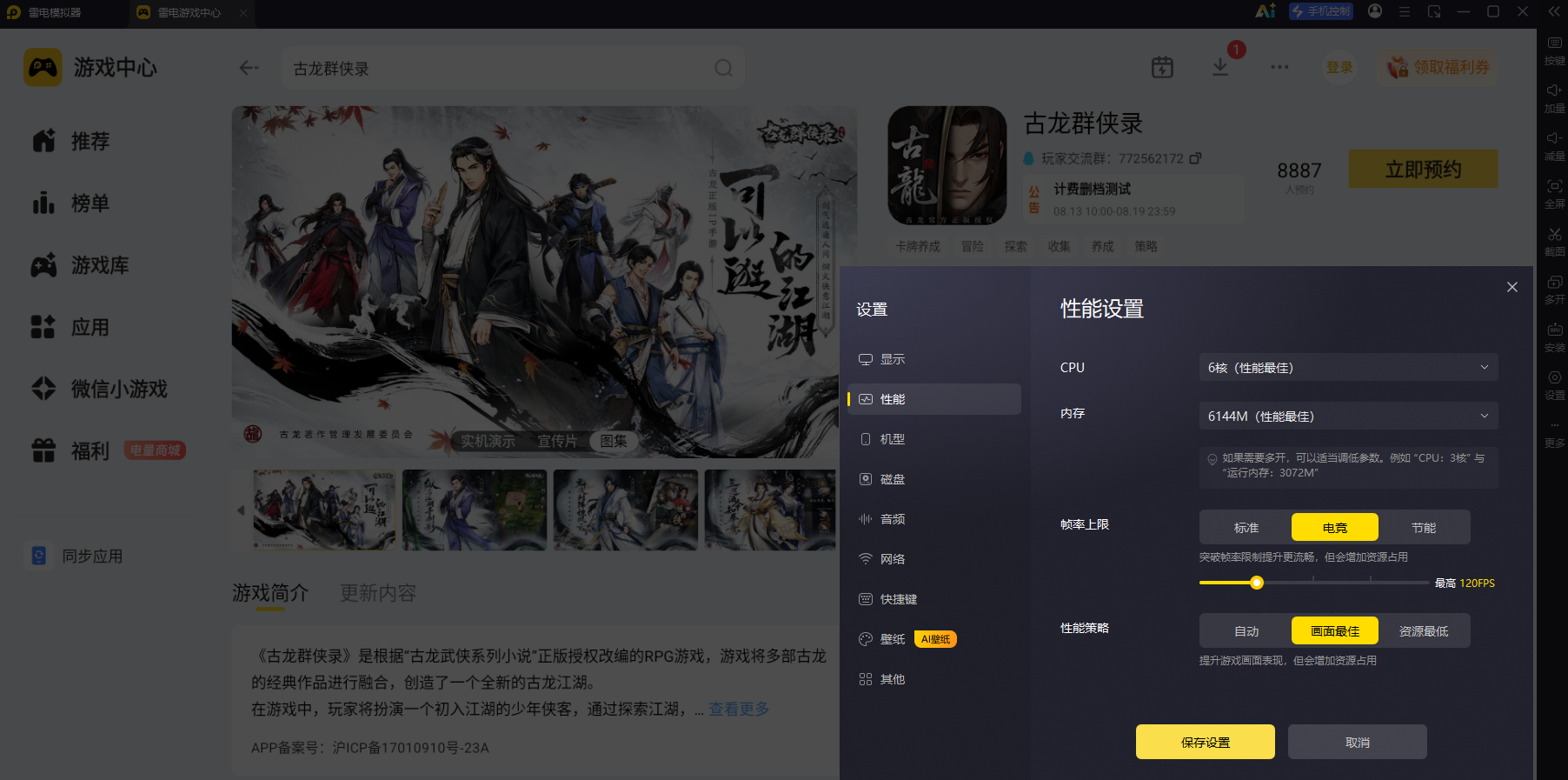Click the 立即预约 reserve button
Viewport: 1568px width, 780px height.
[x=1423, y=169]
